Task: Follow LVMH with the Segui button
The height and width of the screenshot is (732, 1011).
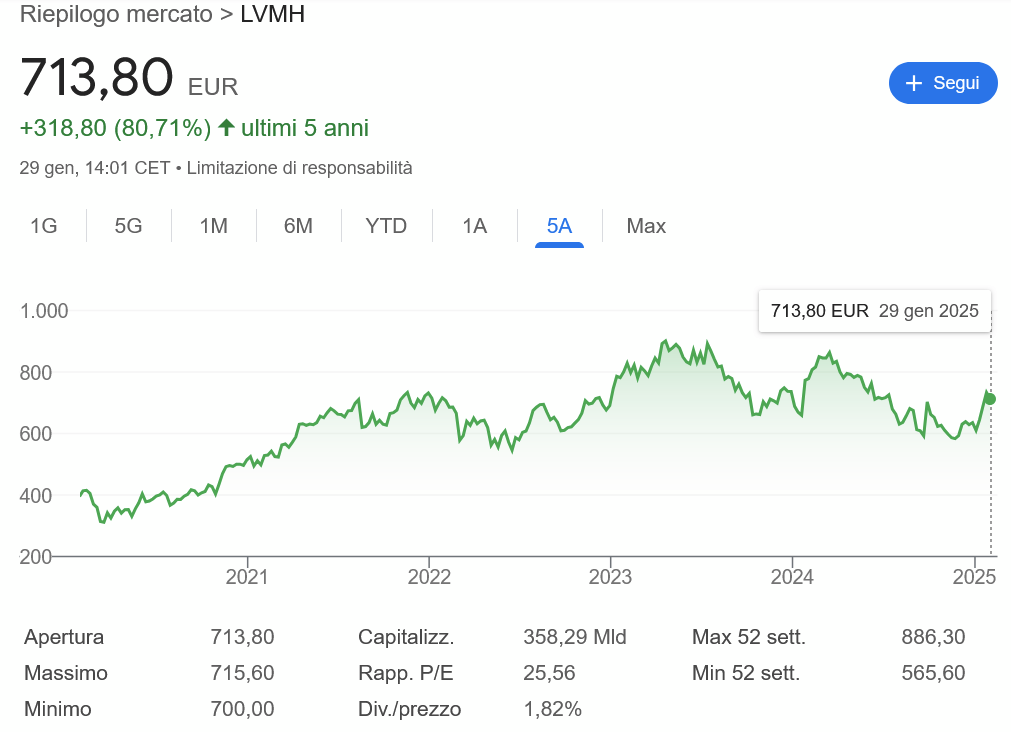Action: click(x=943, y=83)
